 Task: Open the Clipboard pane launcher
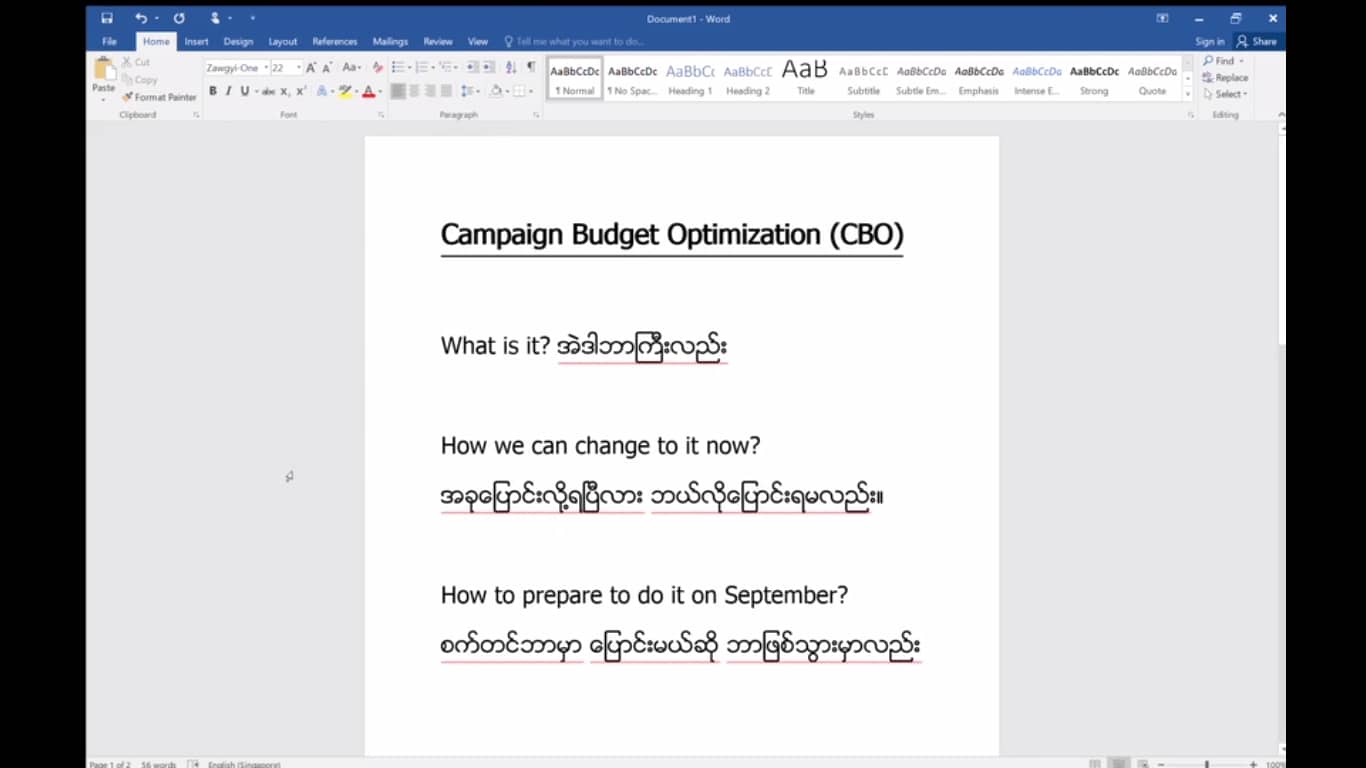tap(196, 115)
